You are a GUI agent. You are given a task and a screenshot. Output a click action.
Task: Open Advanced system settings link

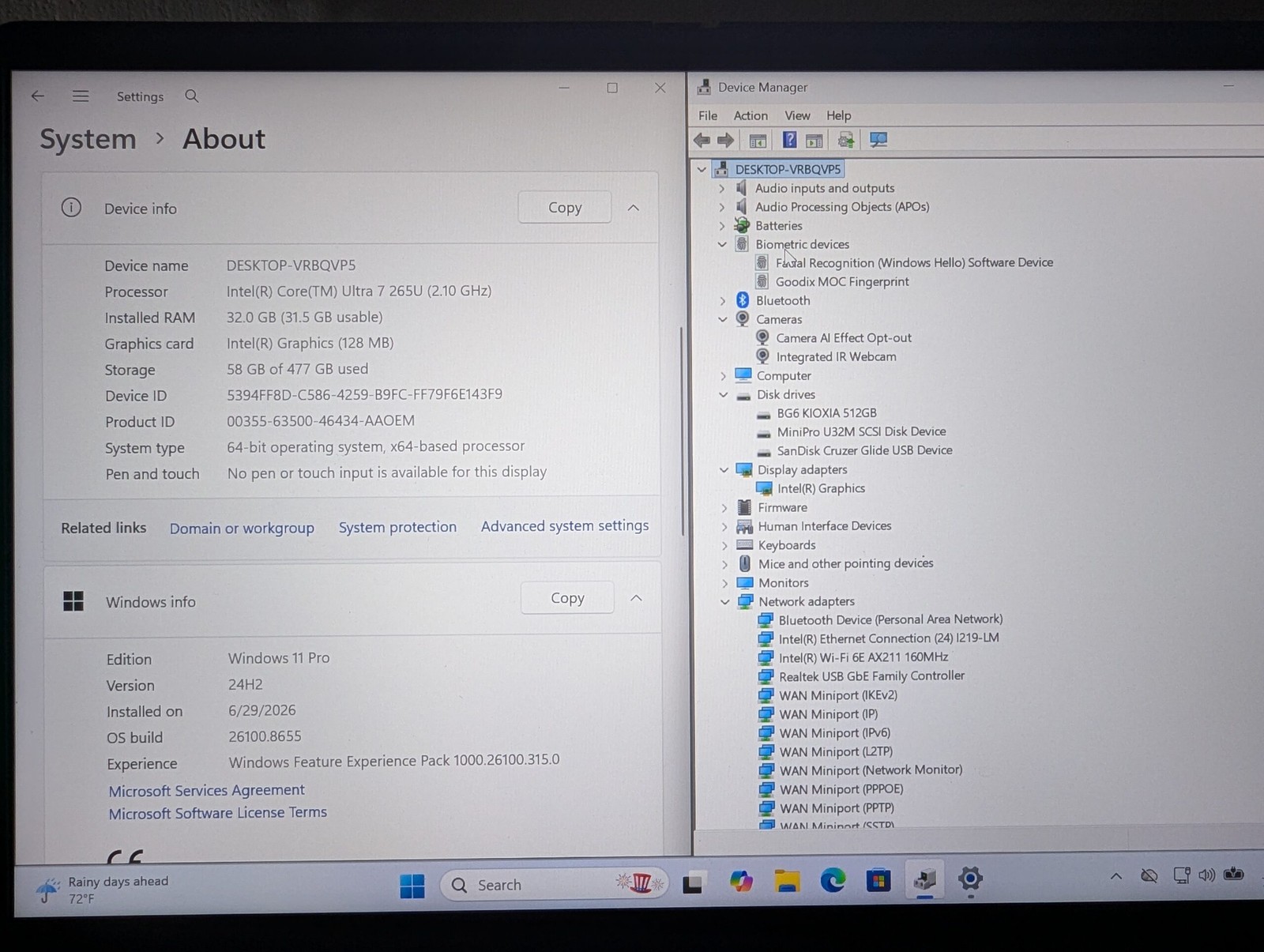tap(565, 526)
